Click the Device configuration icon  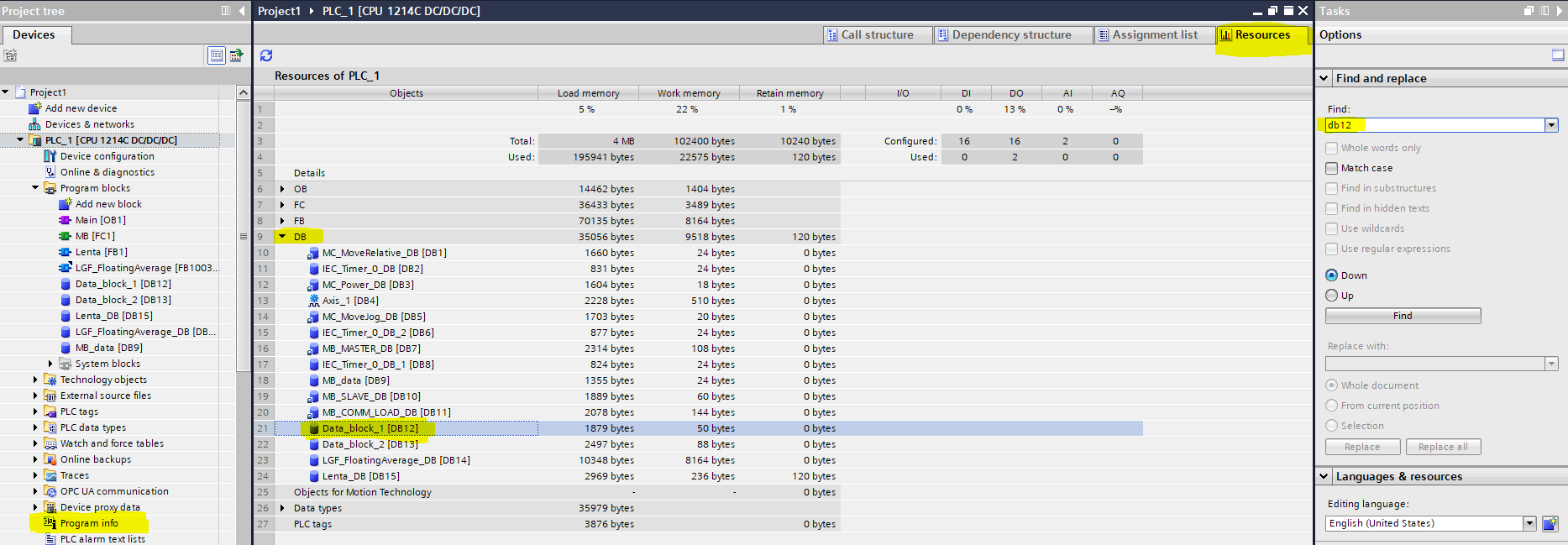click(x=50, y=156)
